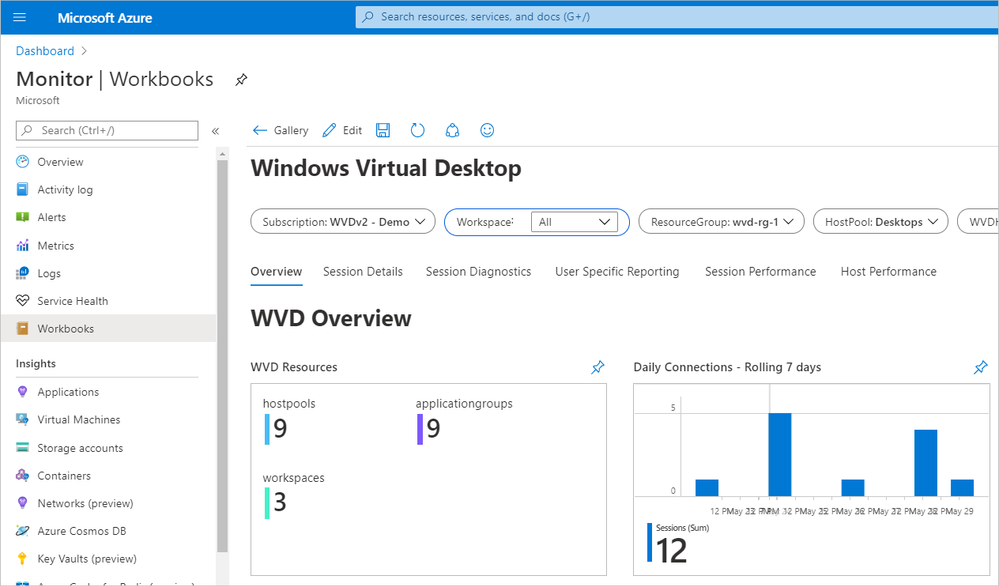The image size is (999, 586).
Task: Click the Service Health heart icon
Action: point(22,301)
